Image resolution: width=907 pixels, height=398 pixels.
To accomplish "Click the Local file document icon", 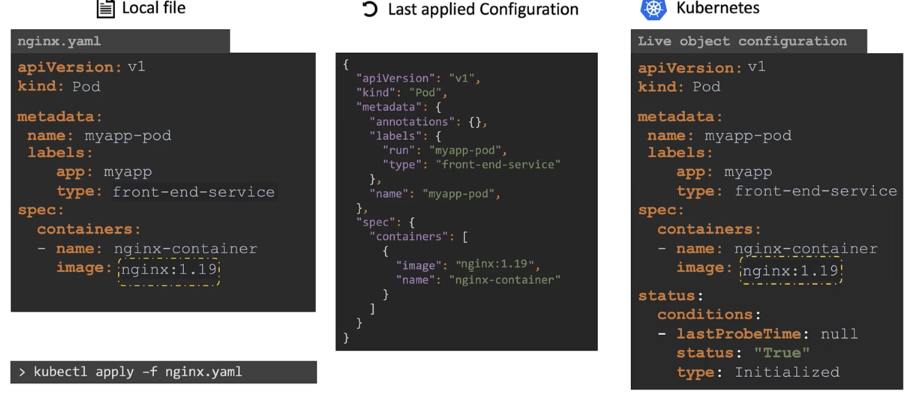I will 105,8.
